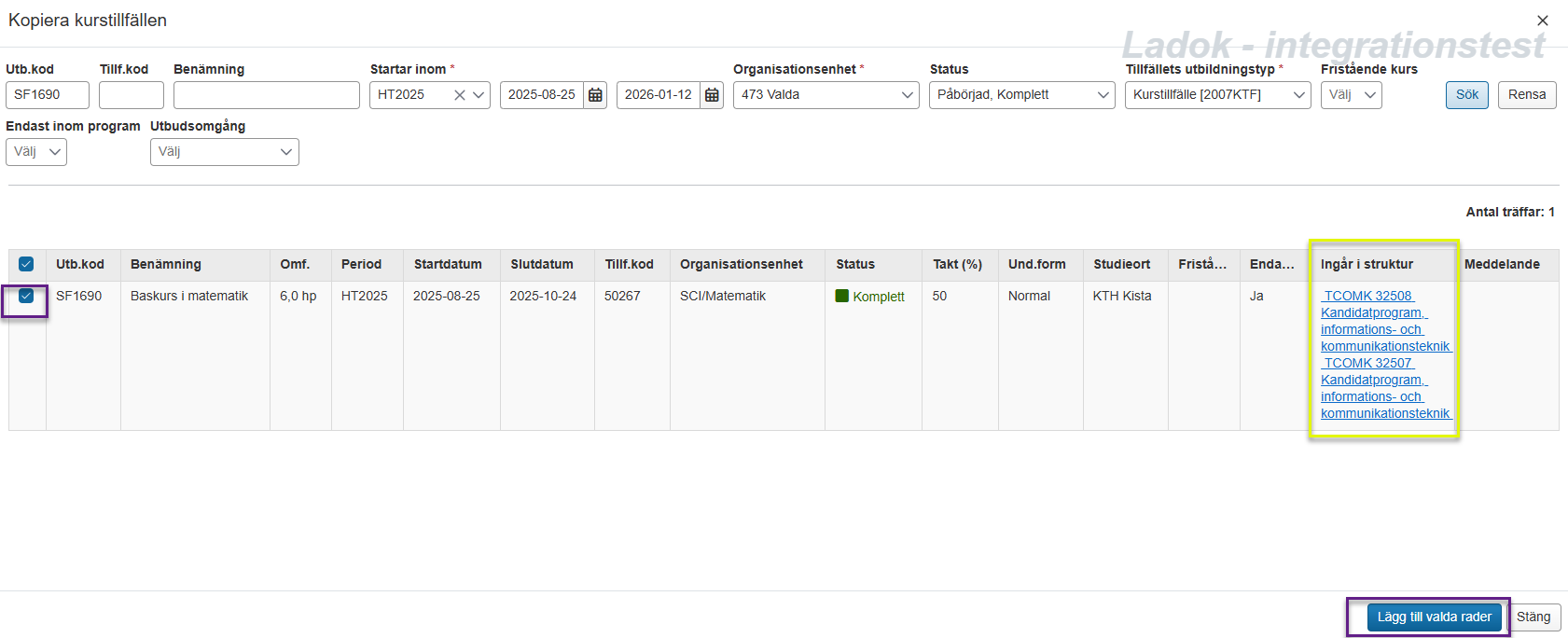
Task: Expand the Startar inom dropdown
Action: point(479,95)
